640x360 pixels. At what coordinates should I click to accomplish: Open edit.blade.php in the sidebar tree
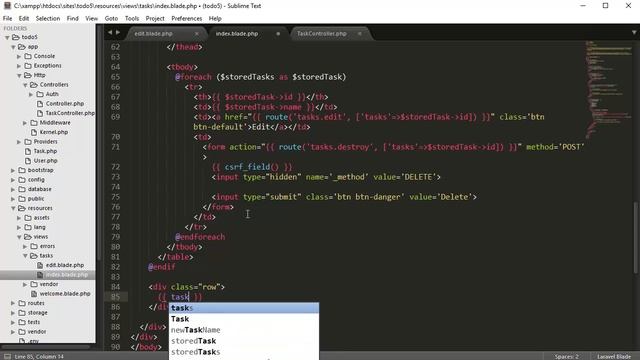click(x=64, y=265)
